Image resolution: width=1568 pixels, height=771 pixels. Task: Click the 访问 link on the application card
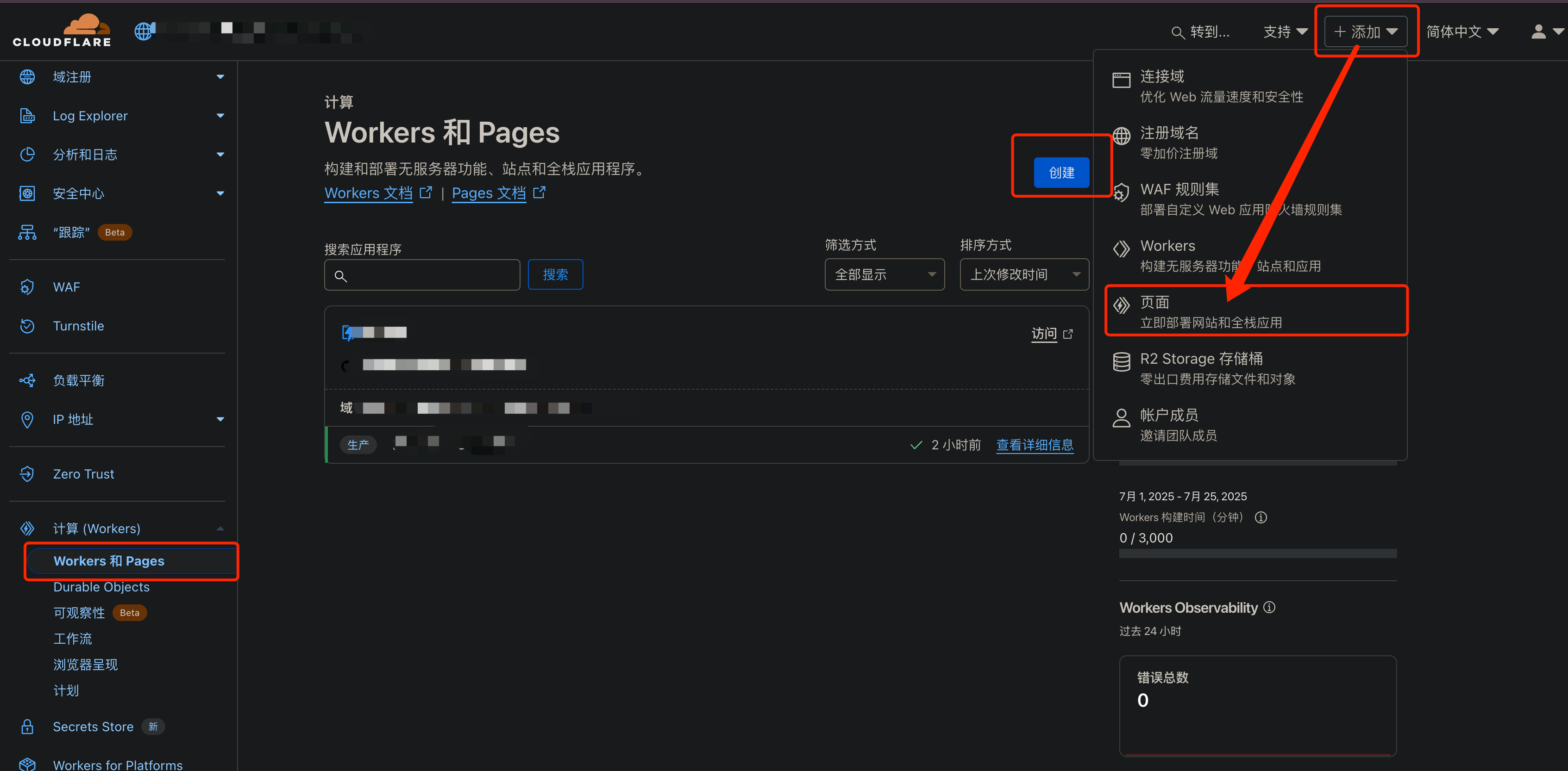(x=1052, y=334)
